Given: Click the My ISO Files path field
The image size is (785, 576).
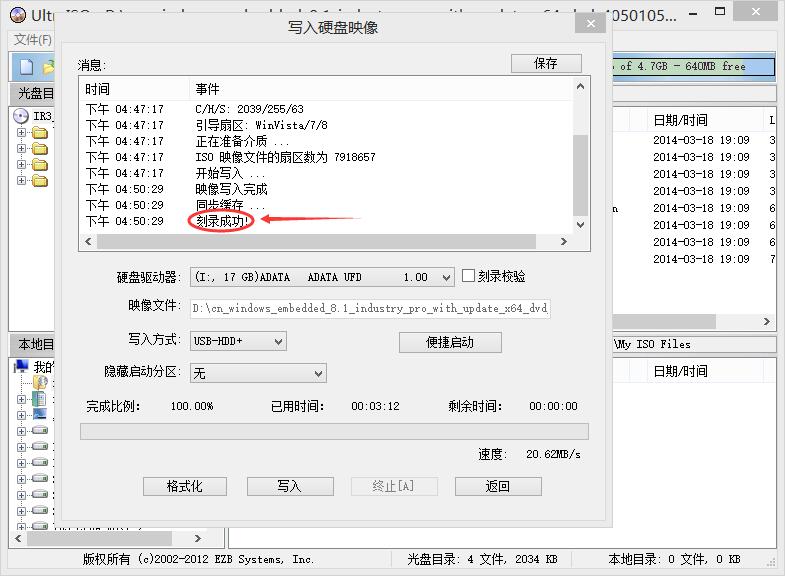Looking at the screenshot, I should click(694, 344).
